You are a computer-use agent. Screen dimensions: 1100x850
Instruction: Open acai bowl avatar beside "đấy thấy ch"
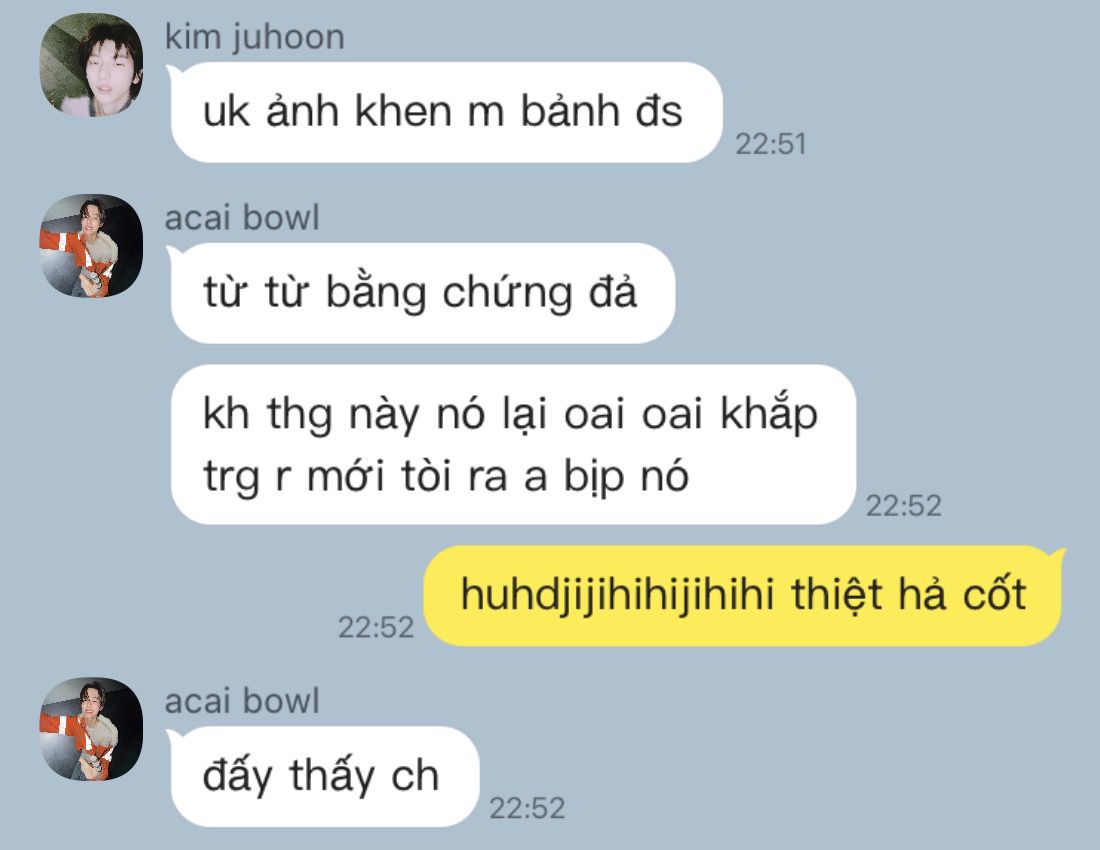tap(91, 729)
